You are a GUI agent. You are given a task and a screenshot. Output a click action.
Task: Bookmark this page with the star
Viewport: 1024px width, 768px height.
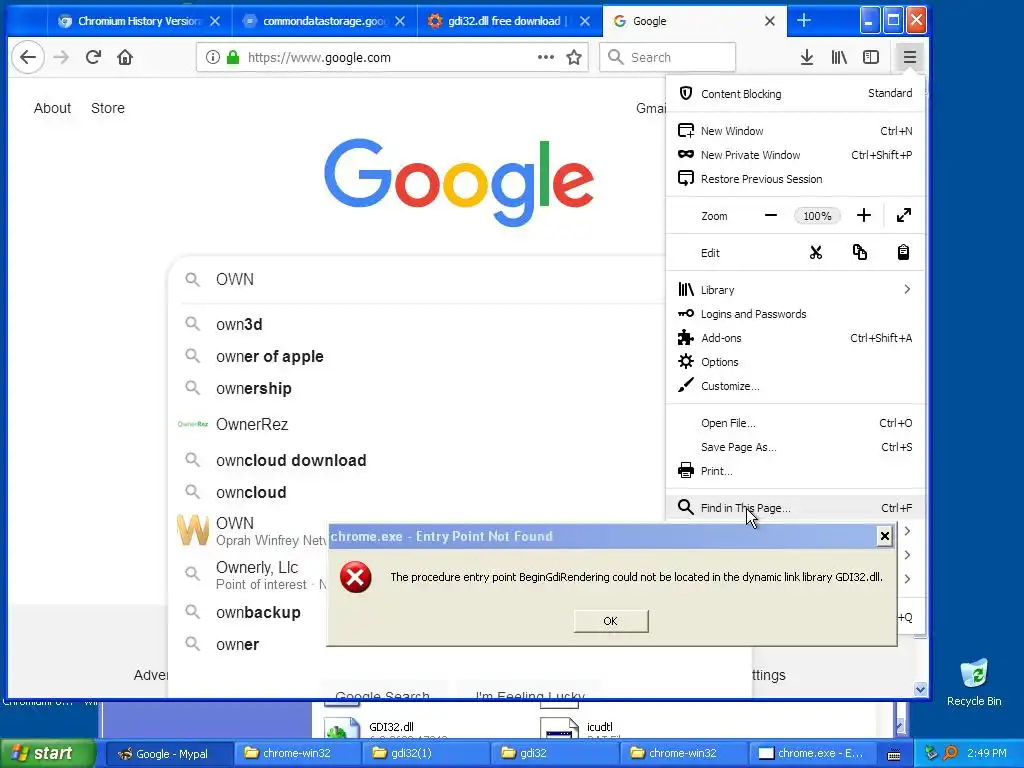click(x=574, y=57)
